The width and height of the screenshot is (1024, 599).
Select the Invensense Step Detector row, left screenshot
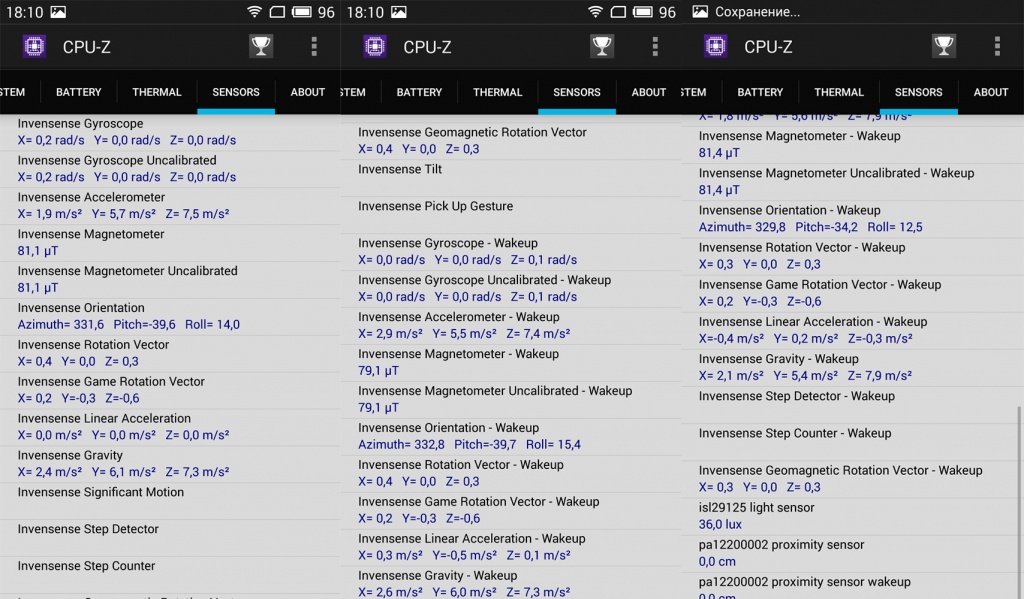(x=170, y=538)
